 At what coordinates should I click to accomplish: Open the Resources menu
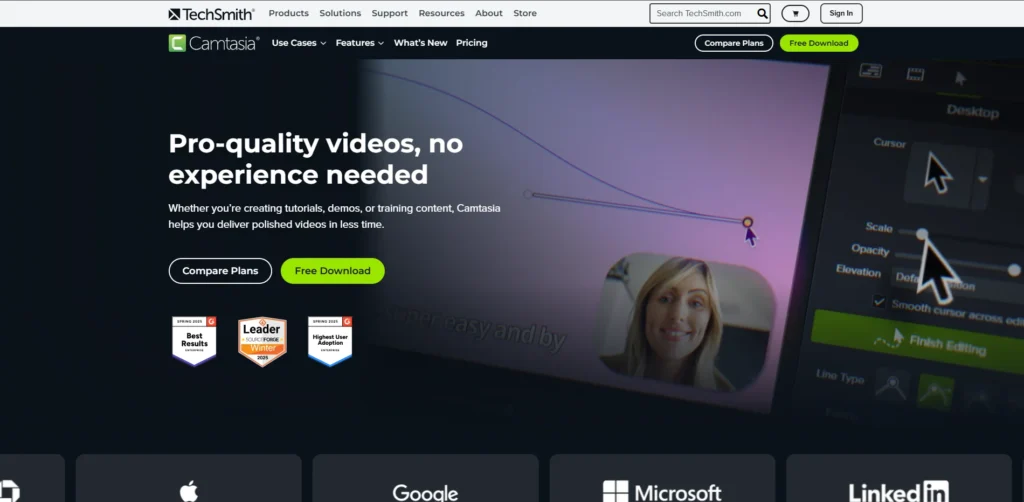[441, 13]
